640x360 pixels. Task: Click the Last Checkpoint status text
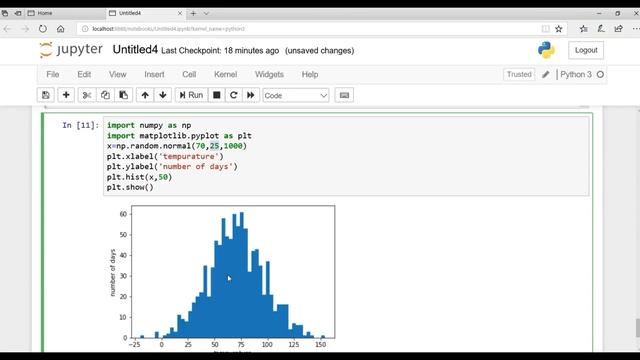tap(220, 51)
